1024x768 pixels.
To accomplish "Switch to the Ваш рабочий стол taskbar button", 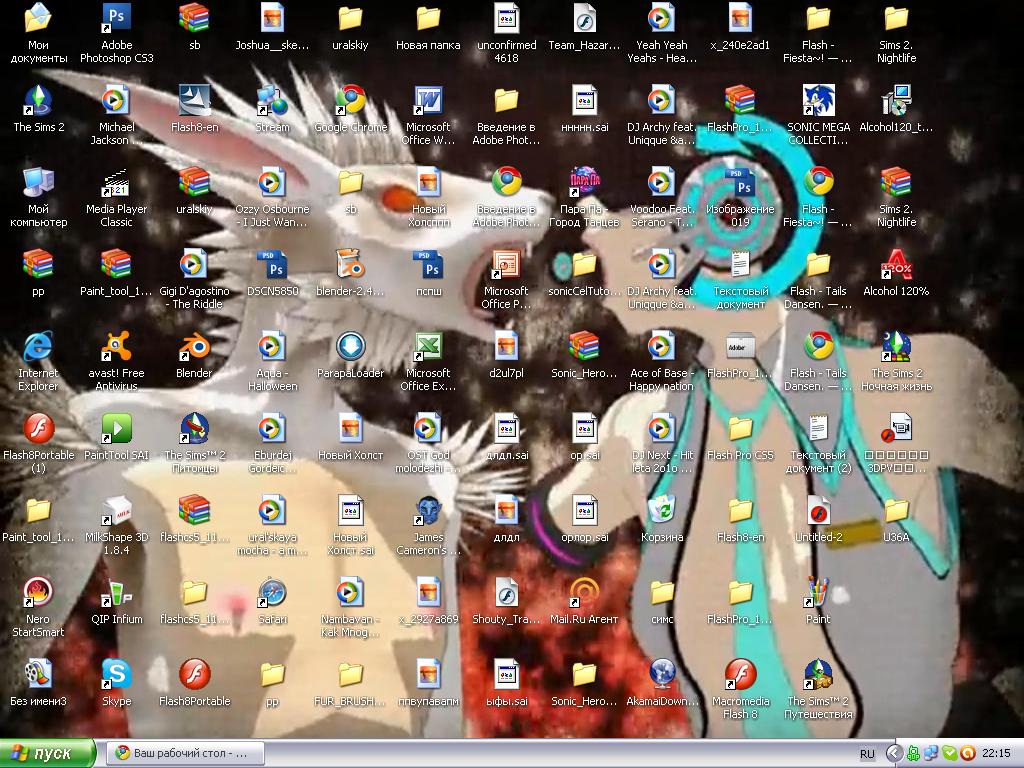I will tap(184, 754).
